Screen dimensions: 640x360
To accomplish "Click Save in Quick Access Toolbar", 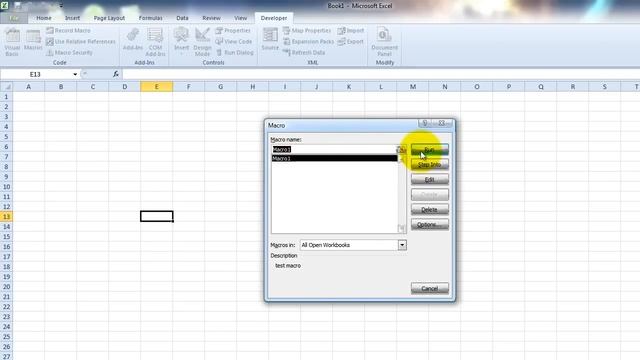I will [x=17, y=6].
